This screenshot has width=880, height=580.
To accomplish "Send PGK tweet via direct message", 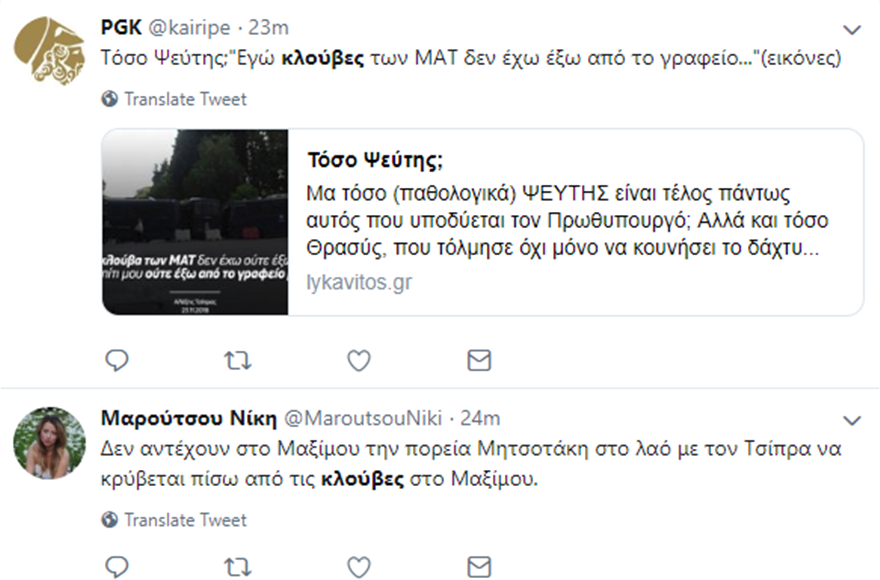I will point(479,360).
